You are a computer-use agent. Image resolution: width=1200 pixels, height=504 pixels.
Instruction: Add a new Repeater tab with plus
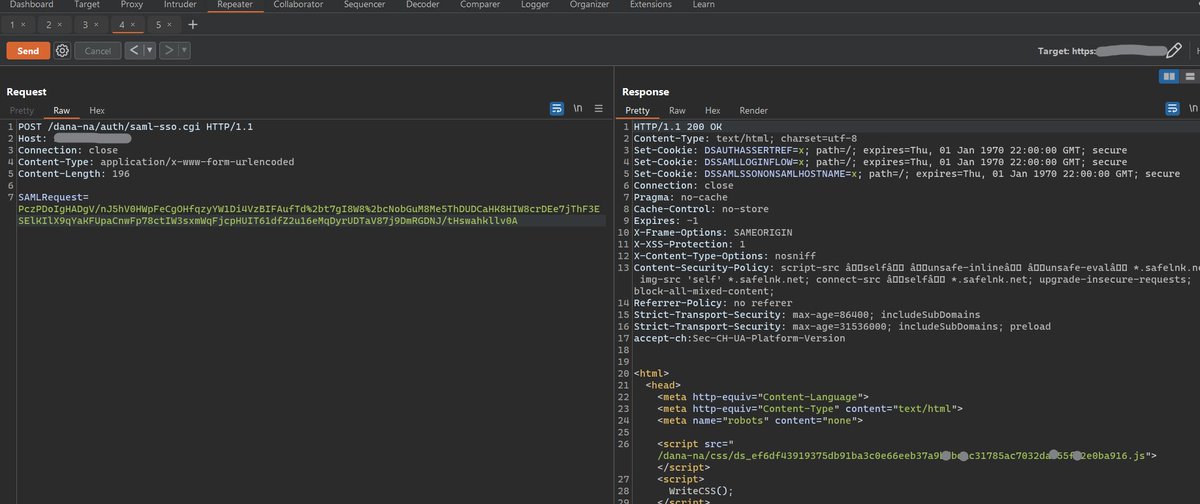193,24
